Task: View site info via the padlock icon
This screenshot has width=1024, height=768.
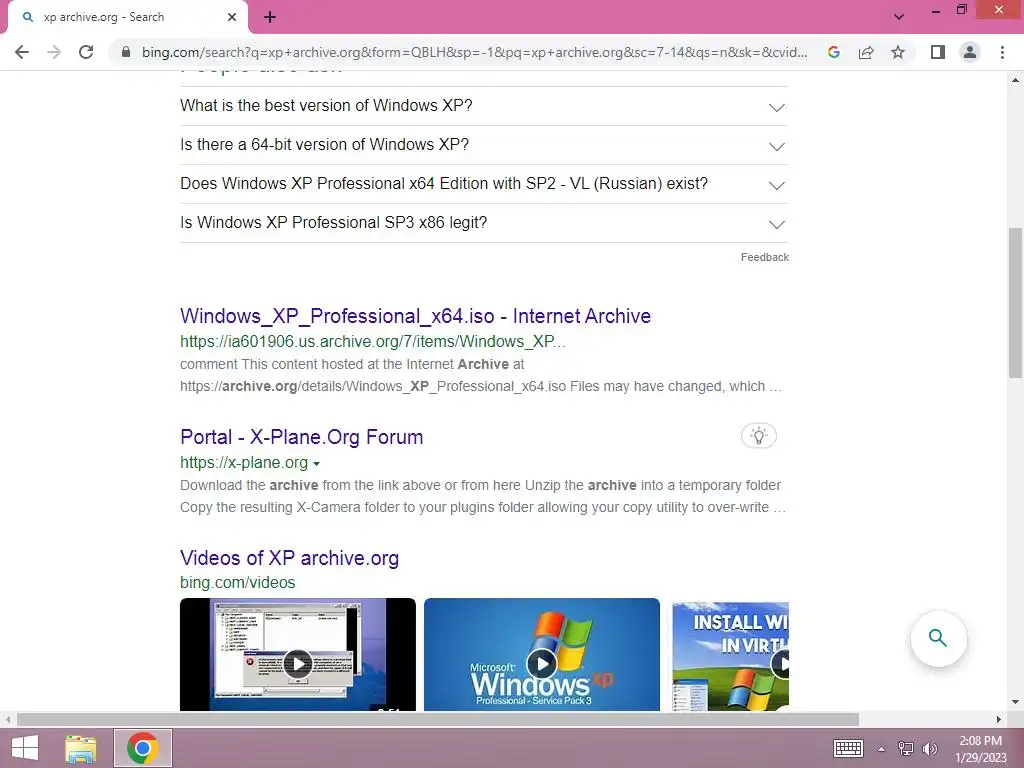Action: [126, 52]
